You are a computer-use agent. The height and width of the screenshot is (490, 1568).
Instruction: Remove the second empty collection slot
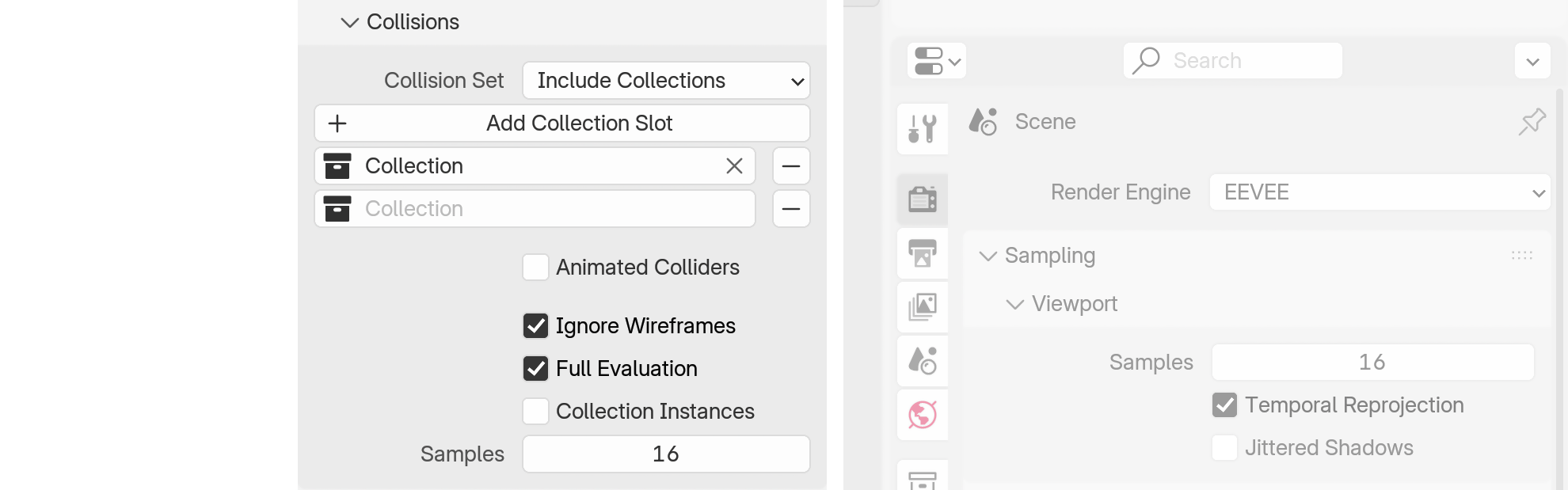coord(790,209)
